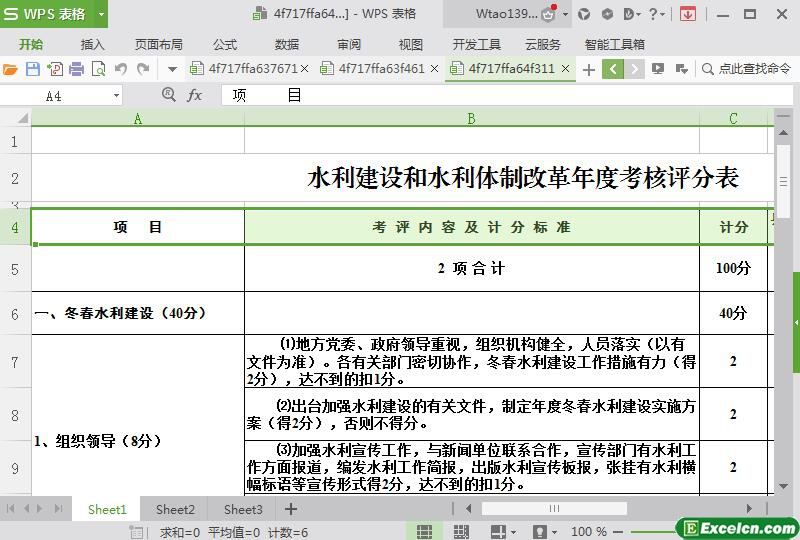
Task: Switch to normal view in status bar
Action: [x=424, y=531]
